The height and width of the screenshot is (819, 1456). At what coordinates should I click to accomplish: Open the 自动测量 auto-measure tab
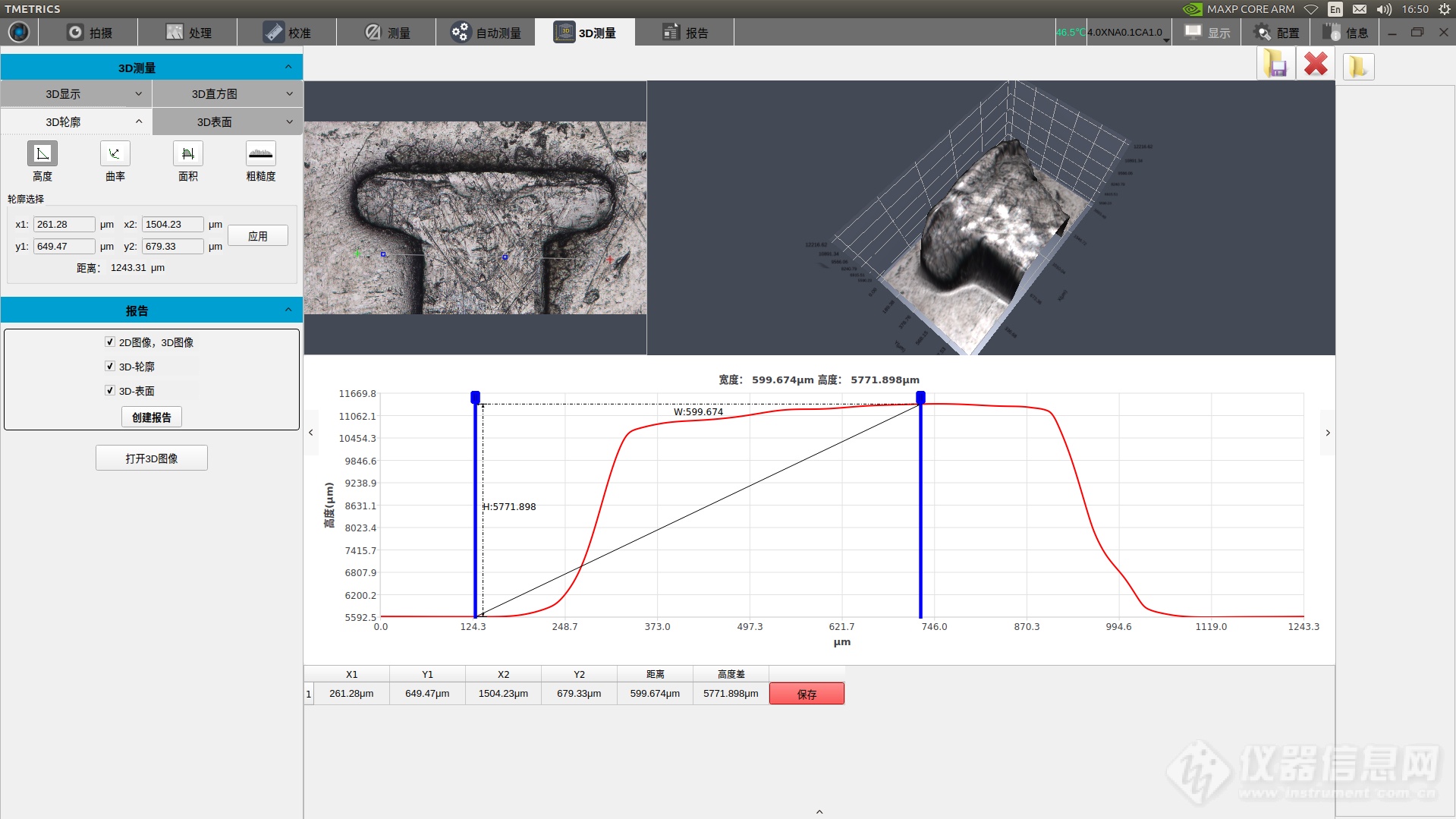486,33
